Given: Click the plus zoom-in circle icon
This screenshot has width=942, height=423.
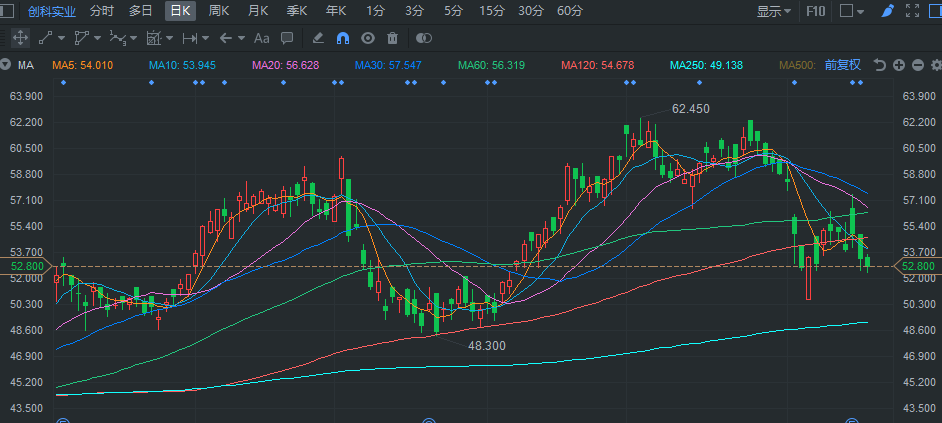Looking at the screenshot, I should click(899, 65).
